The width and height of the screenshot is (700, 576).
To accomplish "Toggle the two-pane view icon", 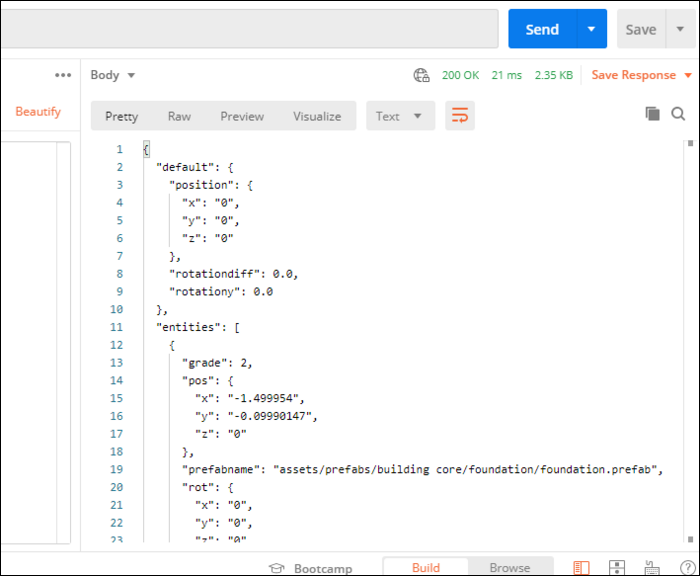I will point(616,568).
